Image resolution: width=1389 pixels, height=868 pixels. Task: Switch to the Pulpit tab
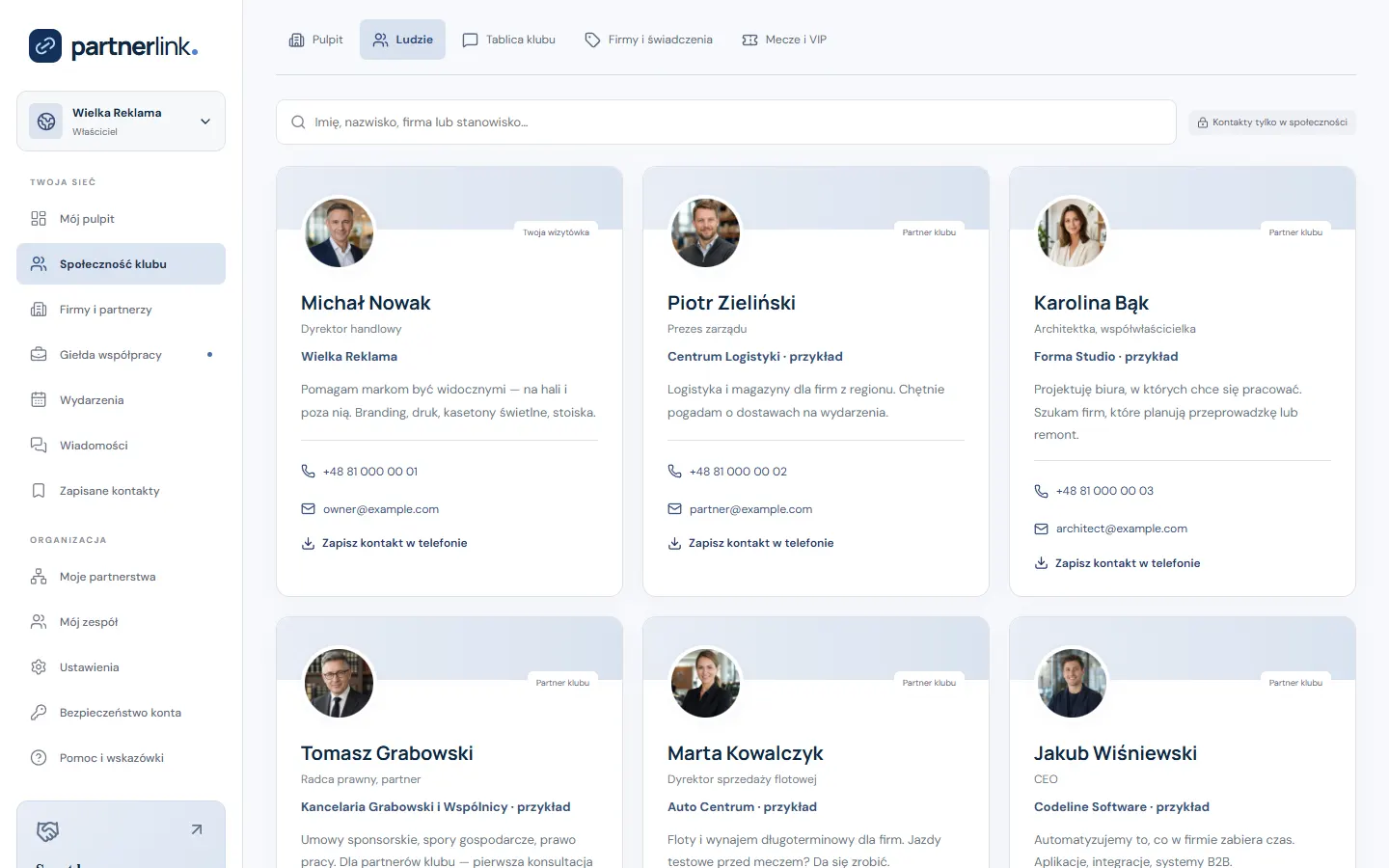[316, 40]
